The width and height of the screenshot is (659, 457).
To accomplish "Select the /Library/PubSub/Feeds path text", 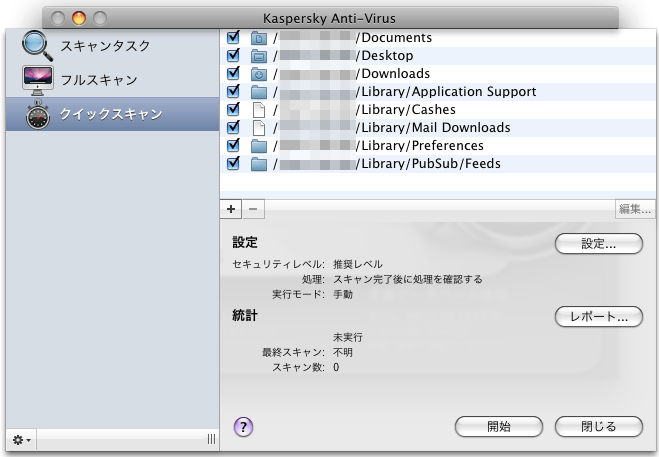I will point(428,164).
